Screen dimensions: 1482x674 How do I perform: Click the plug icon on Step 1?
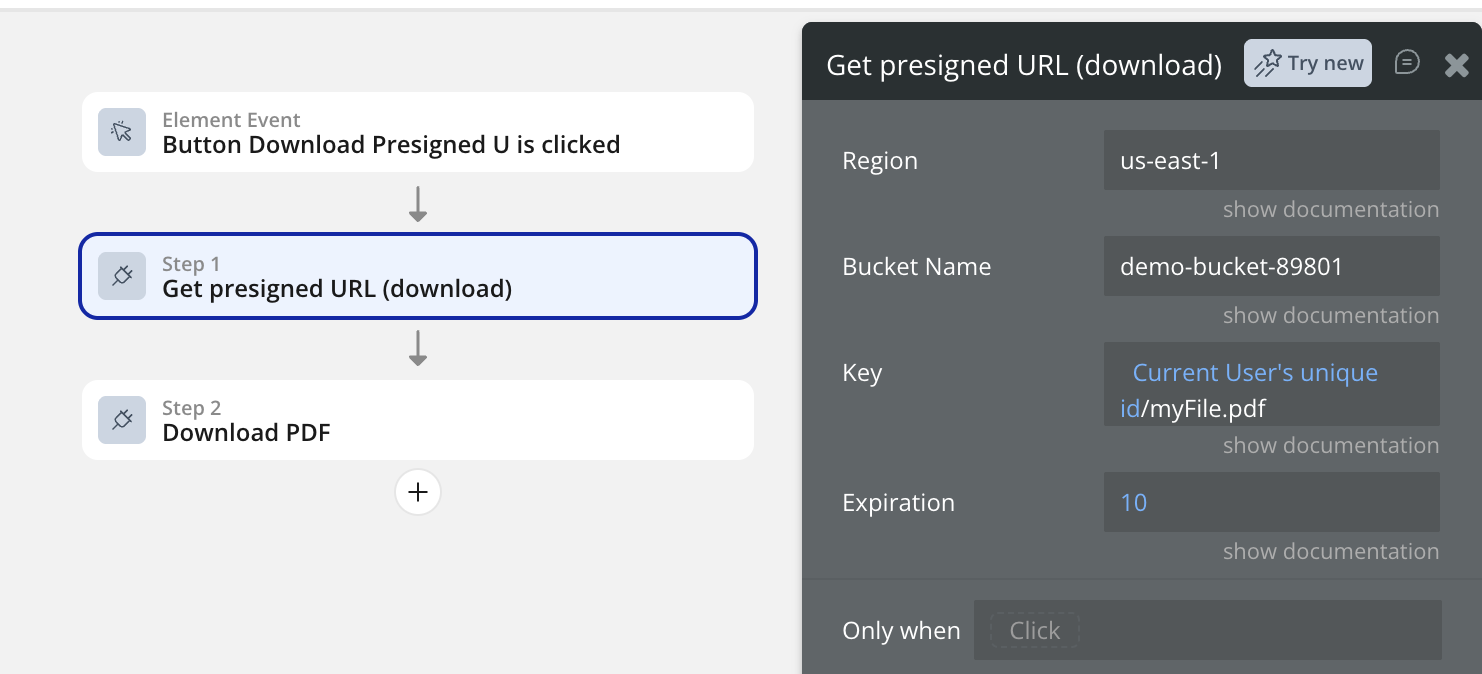pos(122,276)
